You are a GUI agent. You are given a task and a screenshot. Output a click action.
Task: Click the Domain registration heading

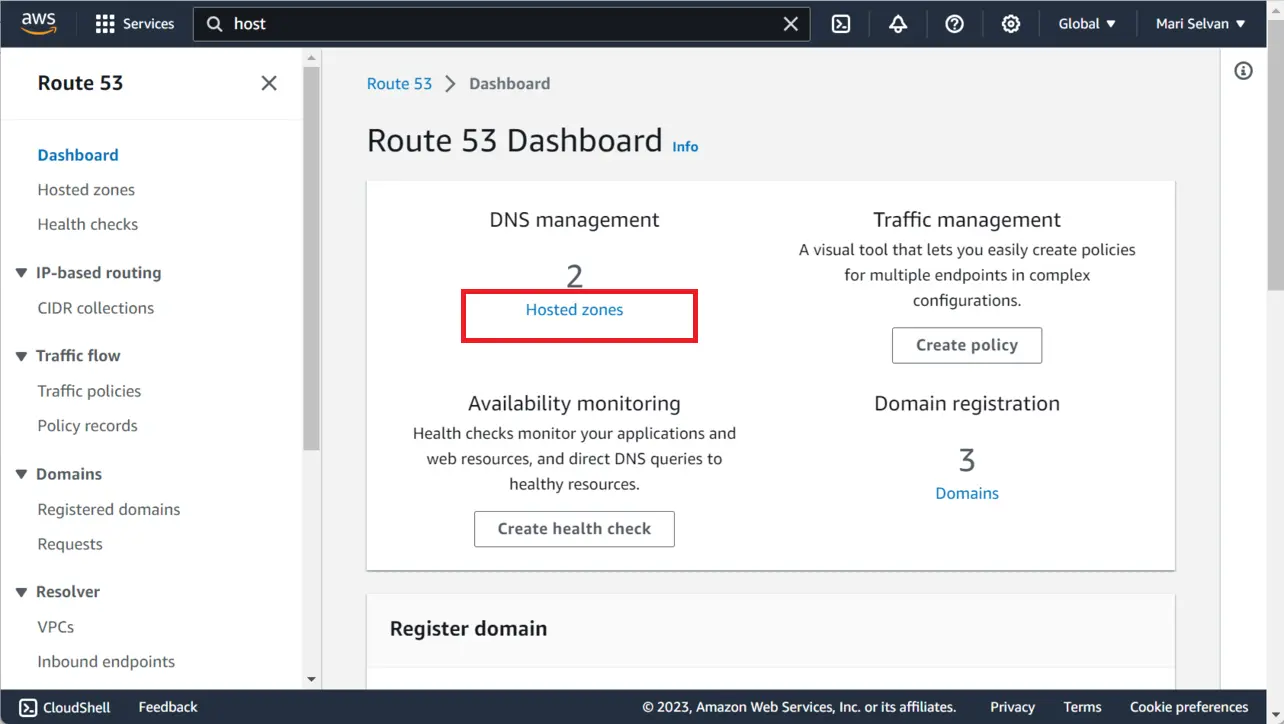[x=967, y=404]
